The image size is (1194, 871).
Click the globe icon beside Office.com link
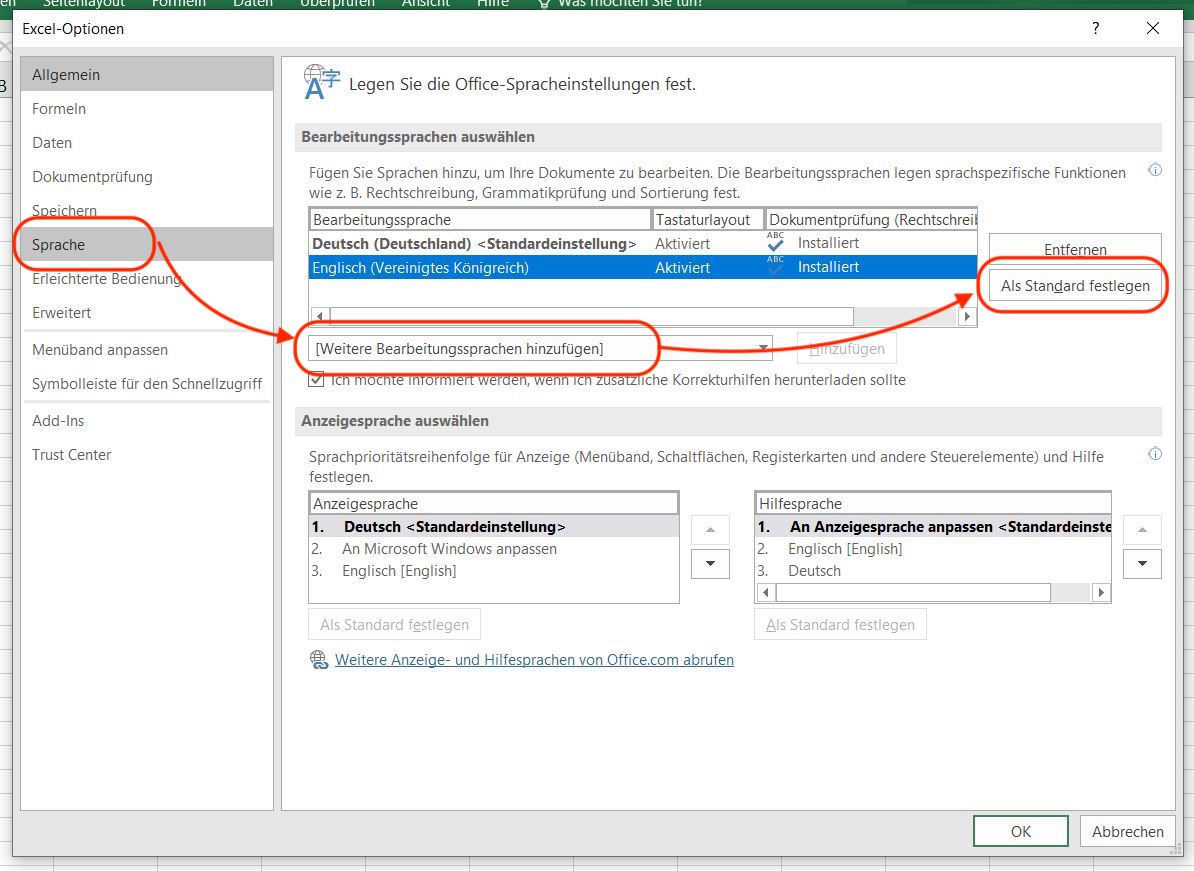coord(319,659)
